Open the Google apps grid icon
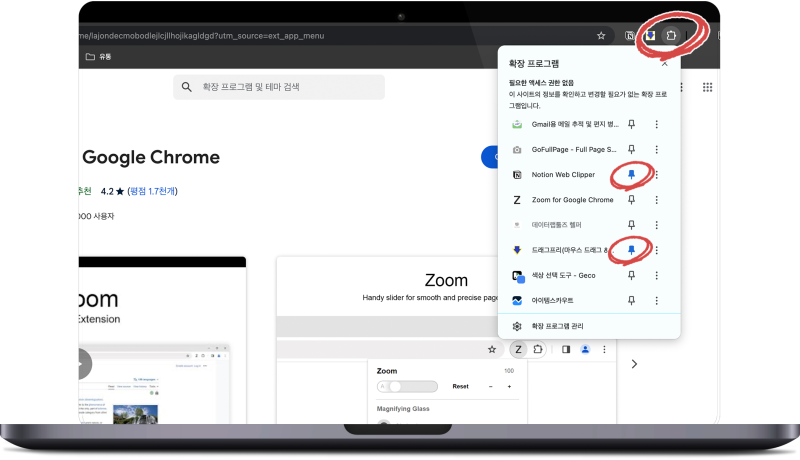Viewport: 800px width, 460px height. click(x=707, y=87)
